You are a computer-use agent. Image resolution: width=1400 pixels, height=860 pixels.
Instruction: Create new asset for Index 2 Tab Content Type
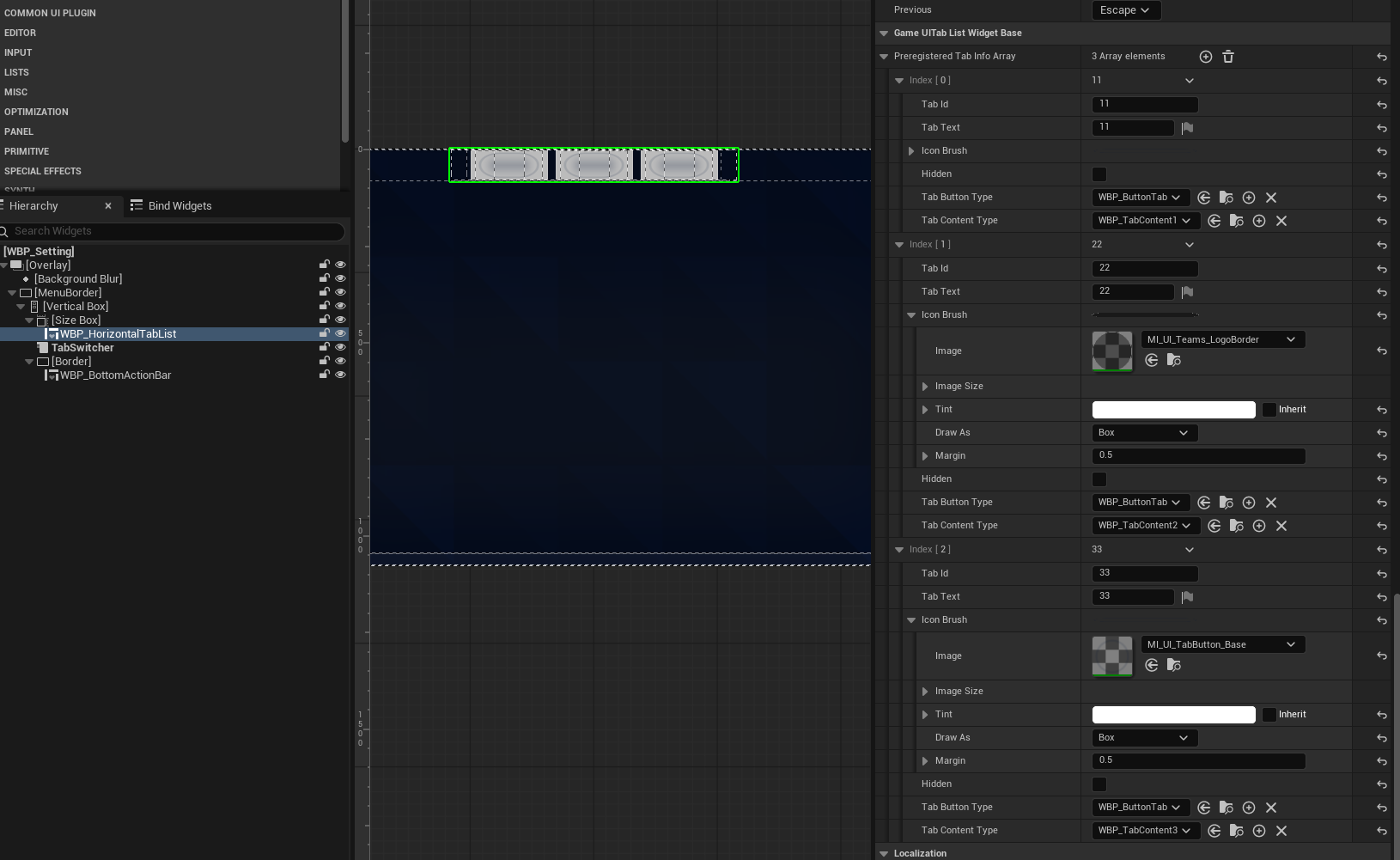click(1259, 831)
